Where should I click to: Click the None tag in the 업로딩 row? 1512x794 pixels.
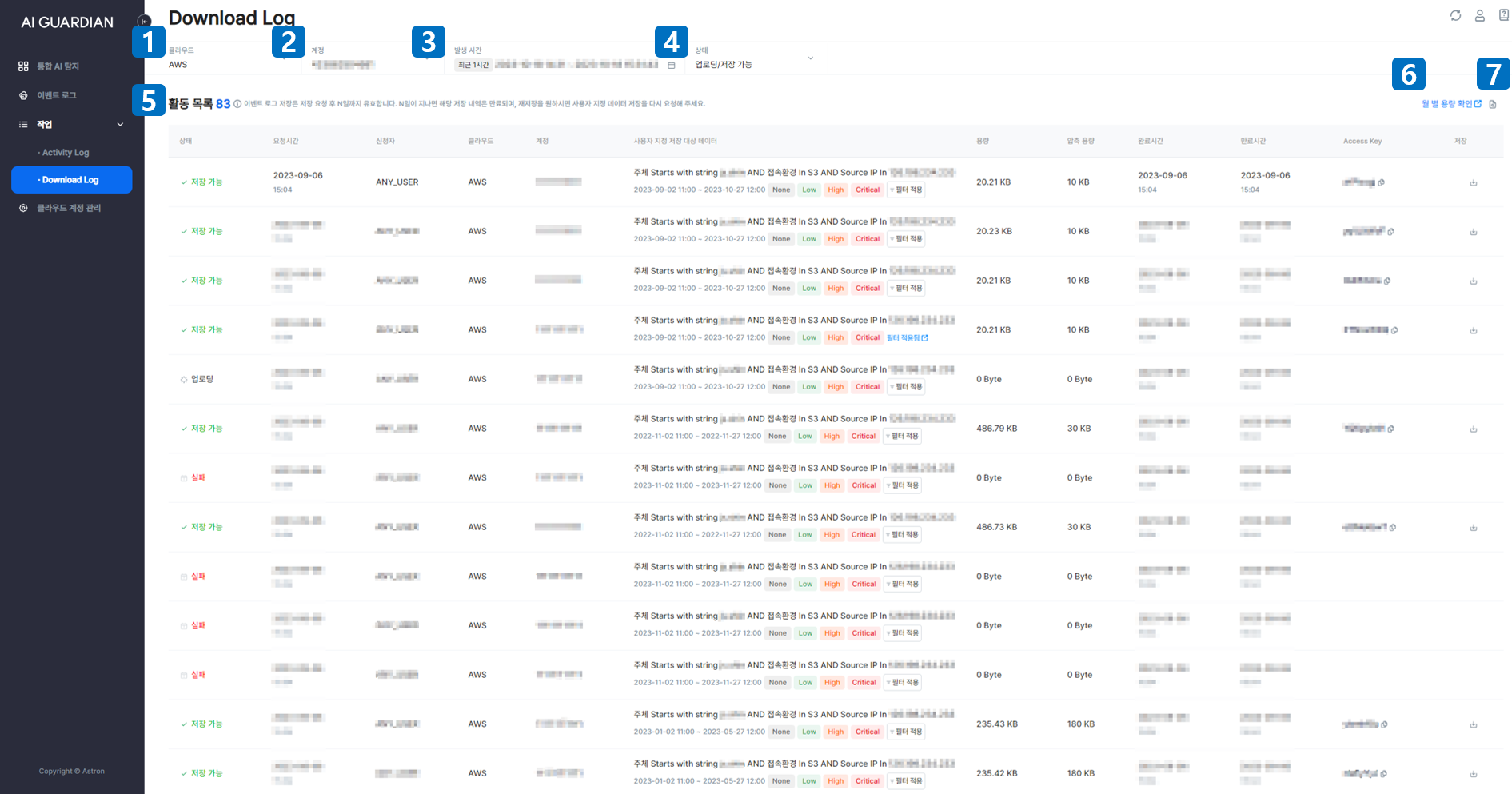[x=781, y=387]
